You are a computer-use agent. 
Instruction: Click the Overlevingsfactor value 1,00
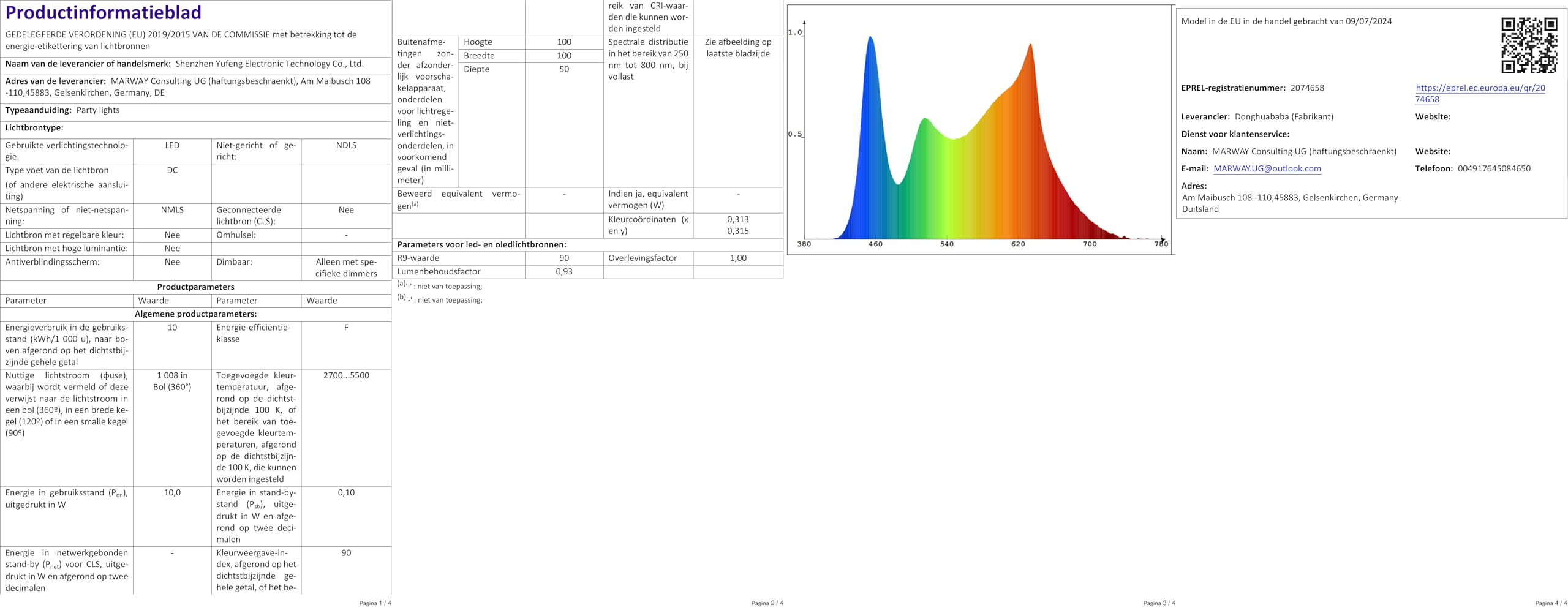pyautogui.click(x=738, y=258)
